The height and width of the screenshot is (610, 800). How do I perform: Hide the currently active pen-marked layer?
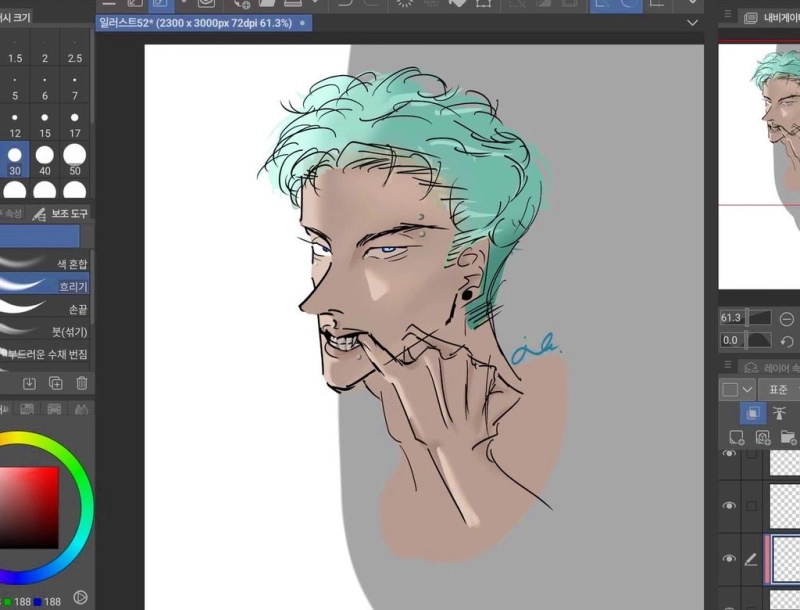pyautogui.click(x=729, y=559)
